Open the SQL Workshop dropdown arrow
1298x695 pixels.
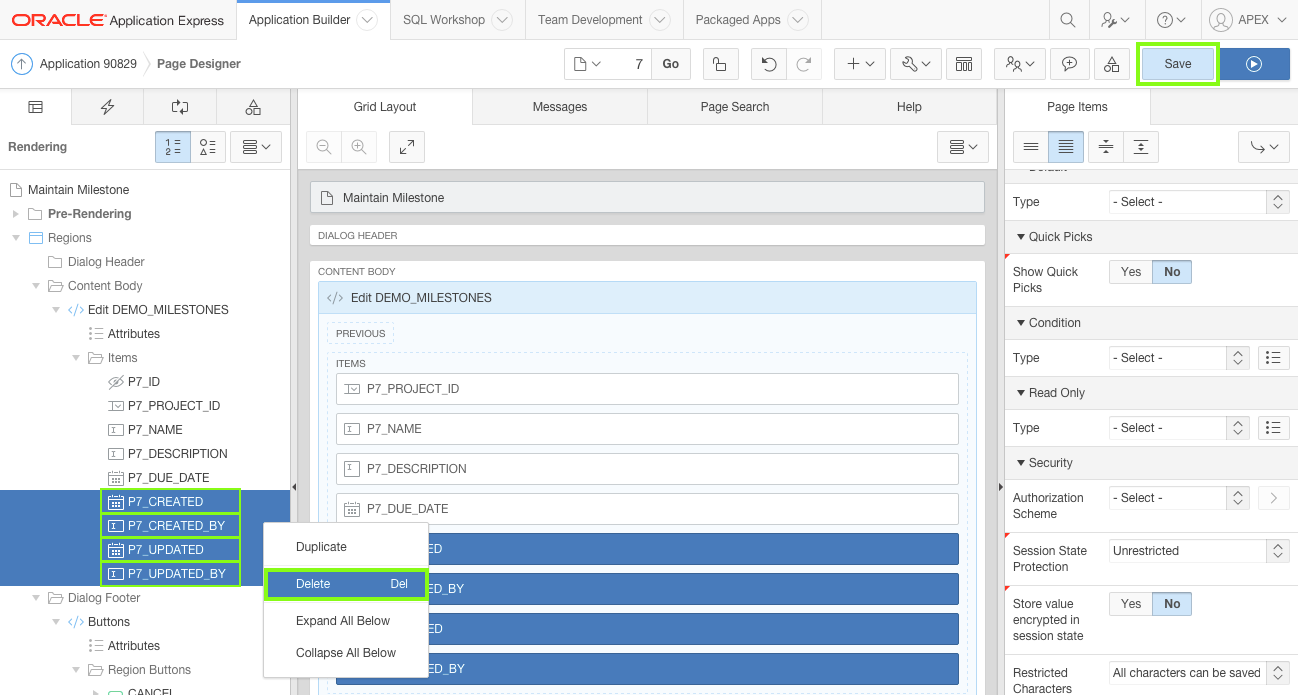[x=502, y=20]
